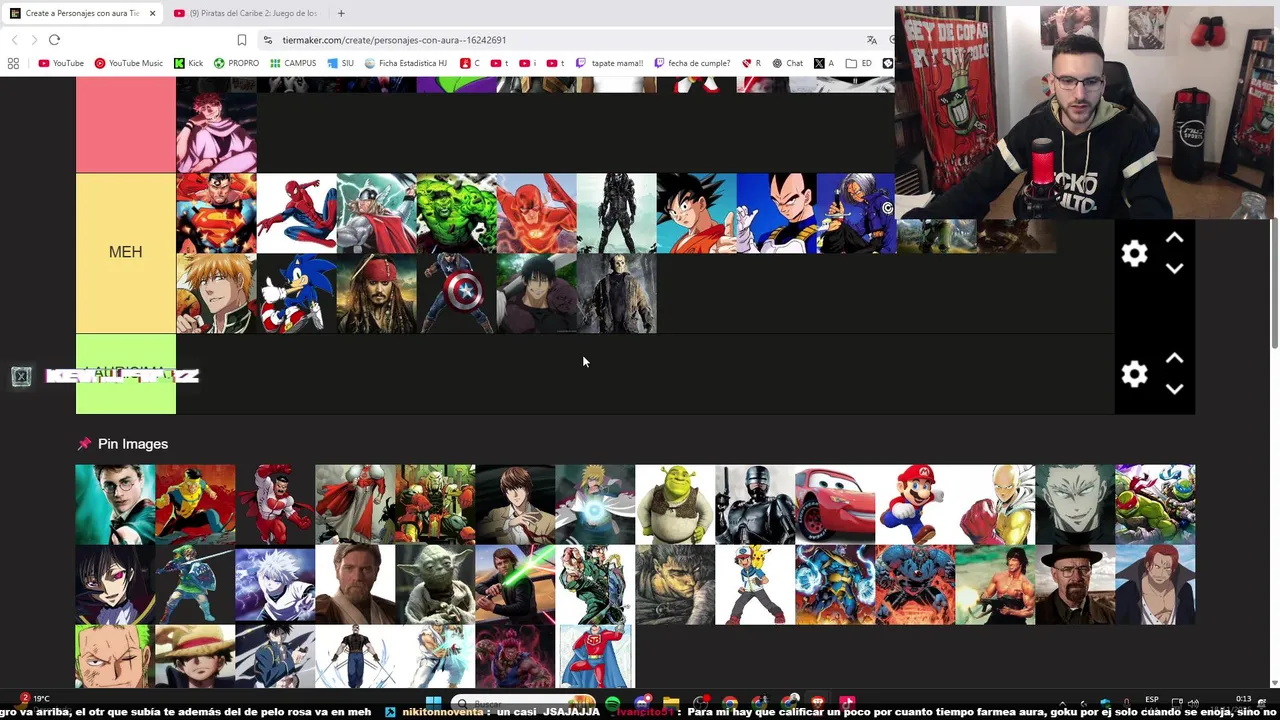Screen dimensions: 1280x720
Task: Open the fecha de cumple? bookmark
Action: (692, 63)
